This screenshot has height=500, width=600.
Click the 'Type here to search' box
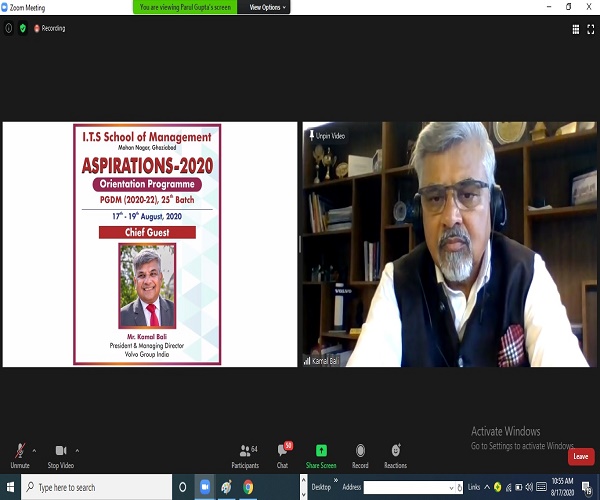point(96,487)
